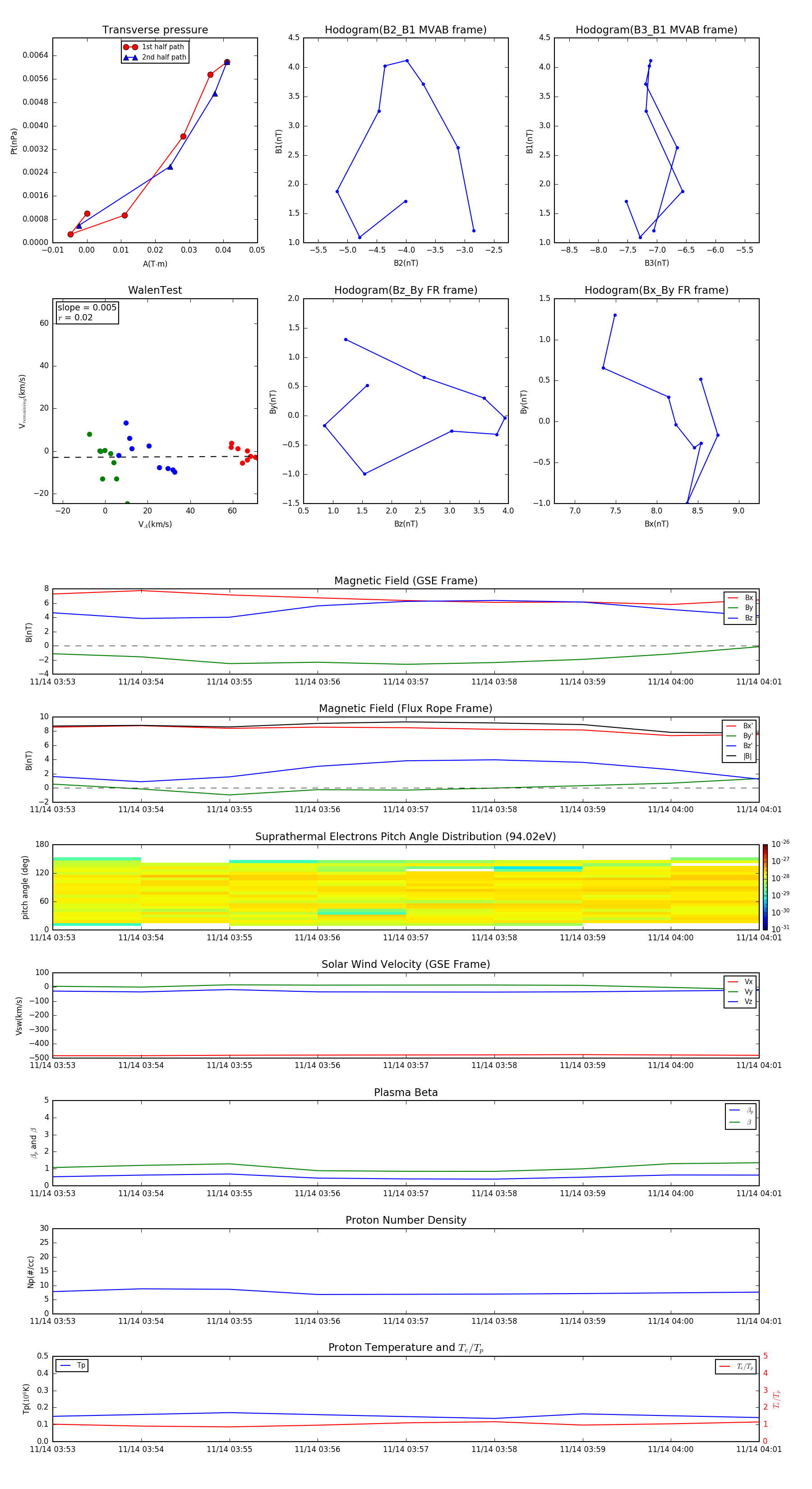Click the 'WalenTest' plot title
This screenshot has height=1489, width=812.
(x=155, y=290)
